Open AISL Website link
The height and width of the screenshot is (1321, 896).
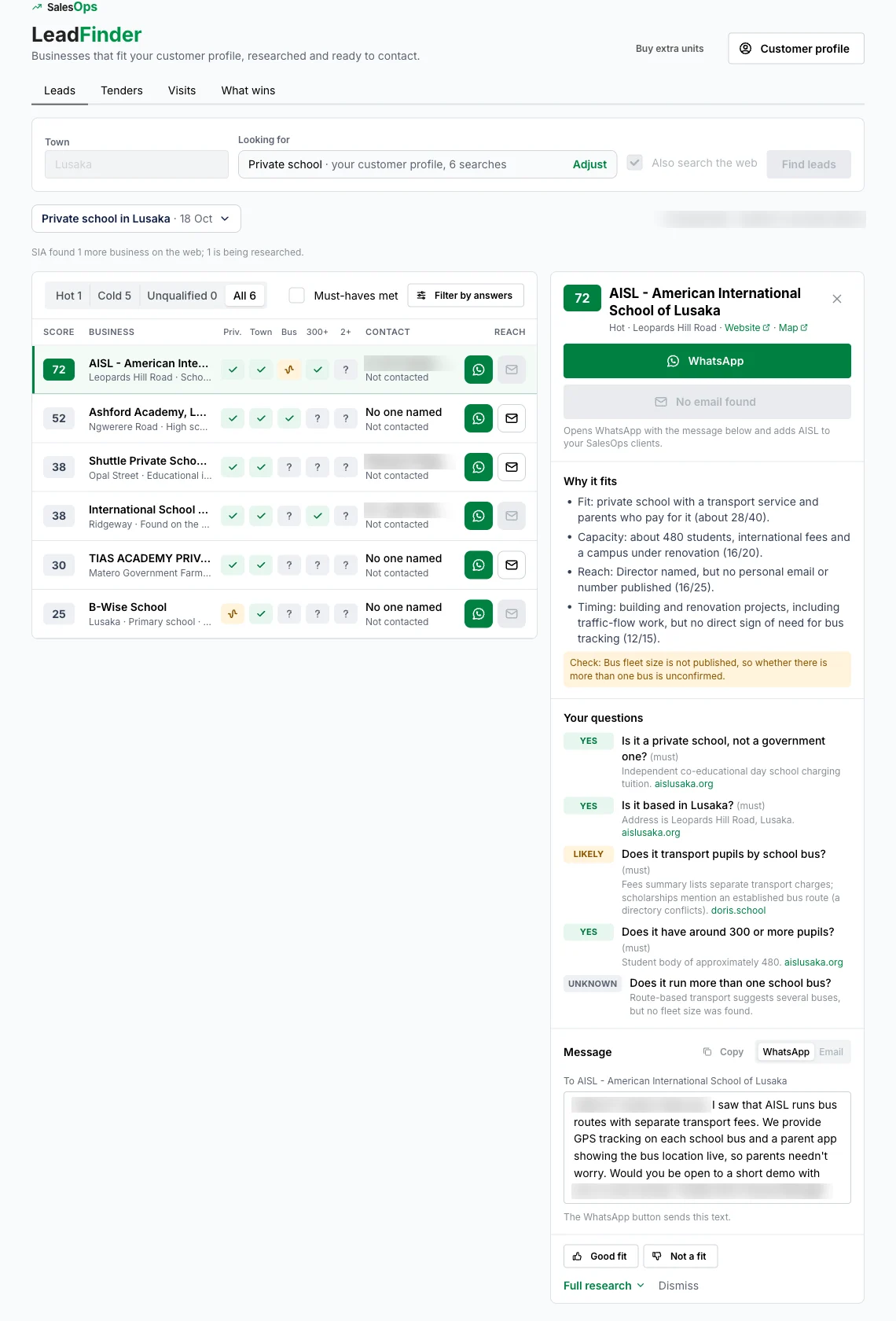747,328
